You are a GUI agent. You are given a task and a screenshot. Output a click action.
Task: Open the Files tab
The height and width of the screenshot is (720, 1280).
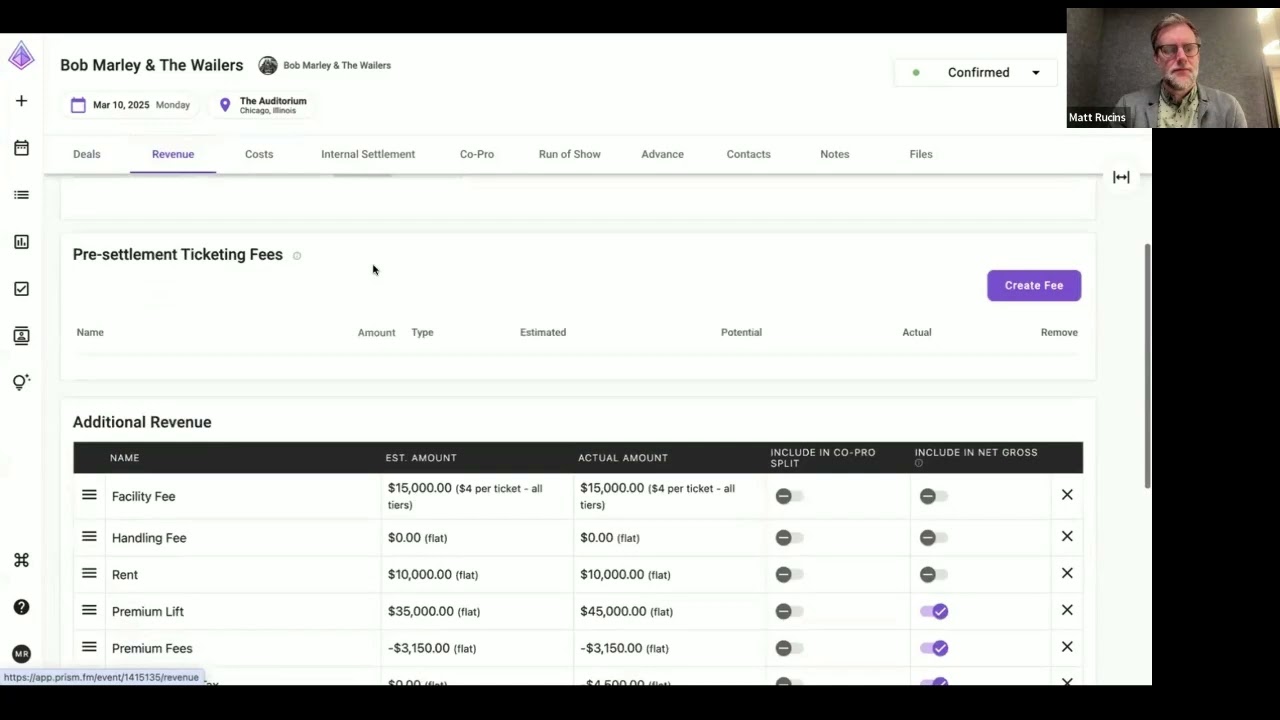(x=921, y=154)
